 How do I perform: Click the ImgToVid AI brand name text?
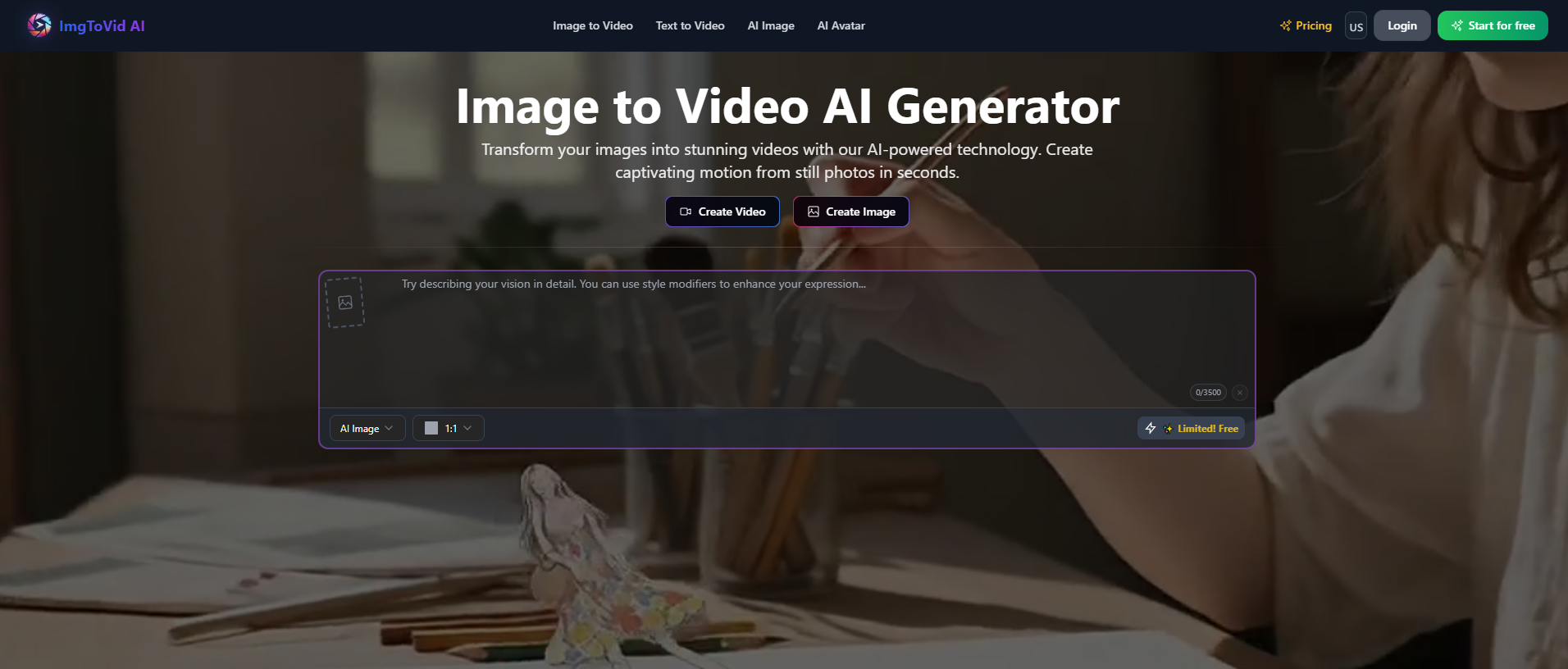[102, 26]
